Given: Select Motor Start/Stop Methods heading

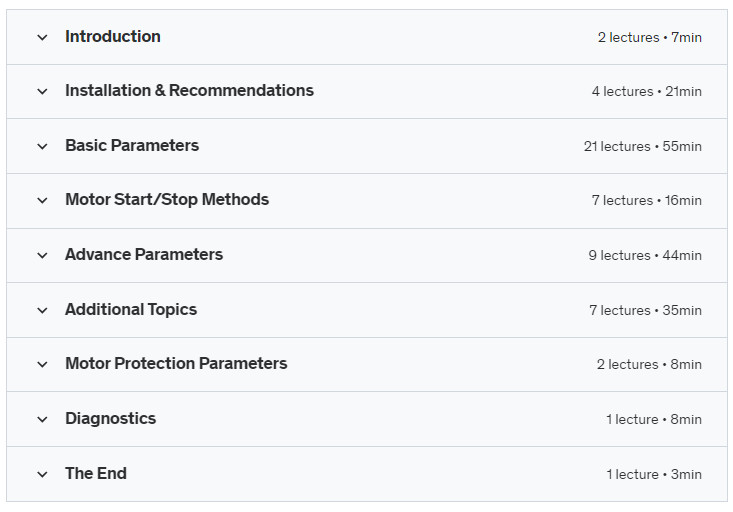Looking at the screenshot, I should [167, 200].
